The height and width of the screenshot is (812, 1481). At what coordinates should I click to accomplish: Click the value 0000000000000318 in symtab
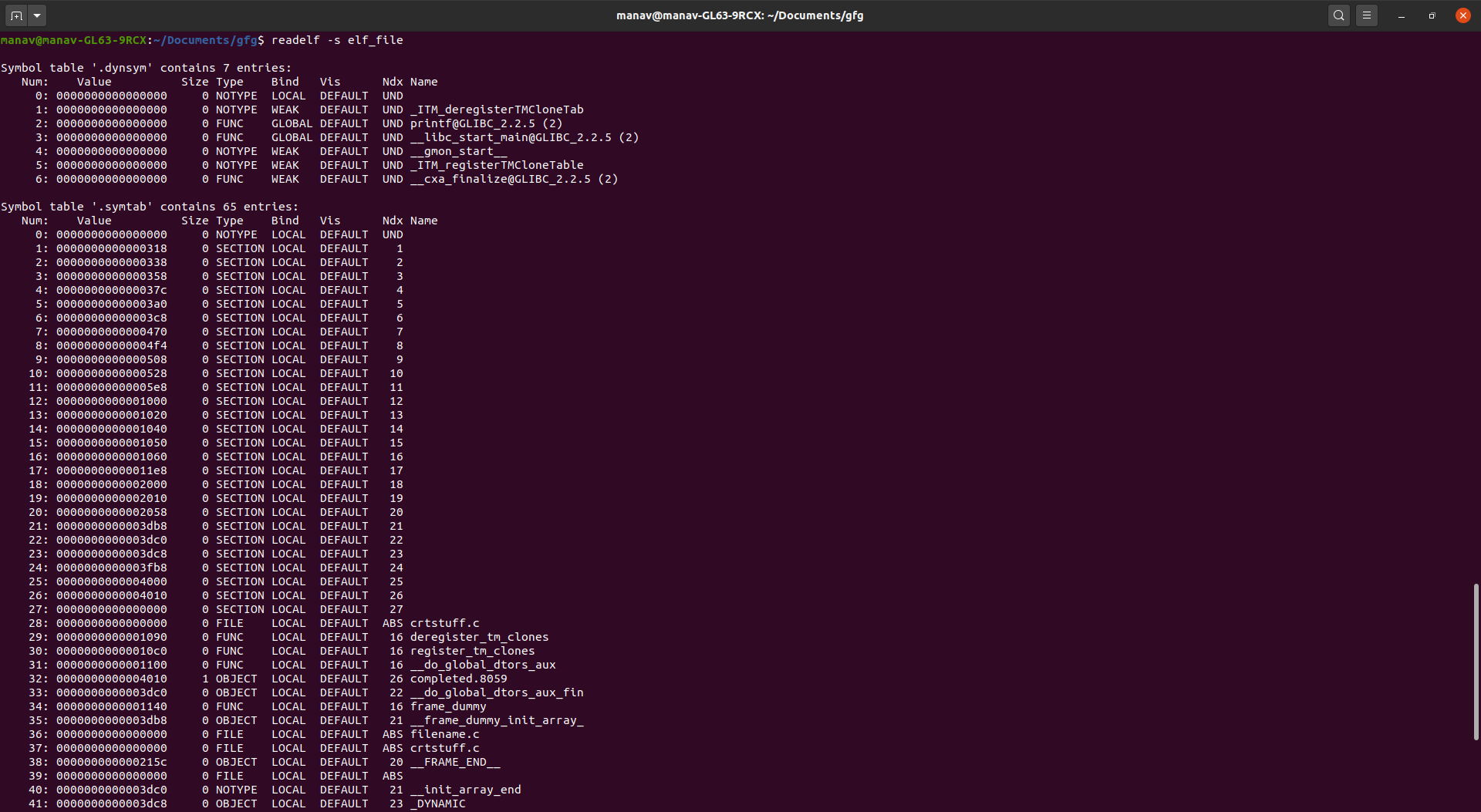pos(112,248)
